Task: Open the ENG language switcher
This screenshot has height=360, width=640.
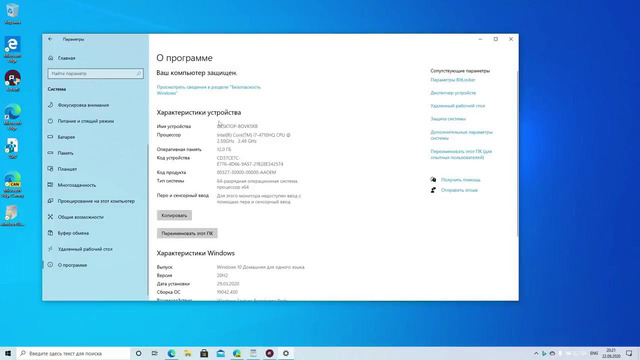Action: 594,353
